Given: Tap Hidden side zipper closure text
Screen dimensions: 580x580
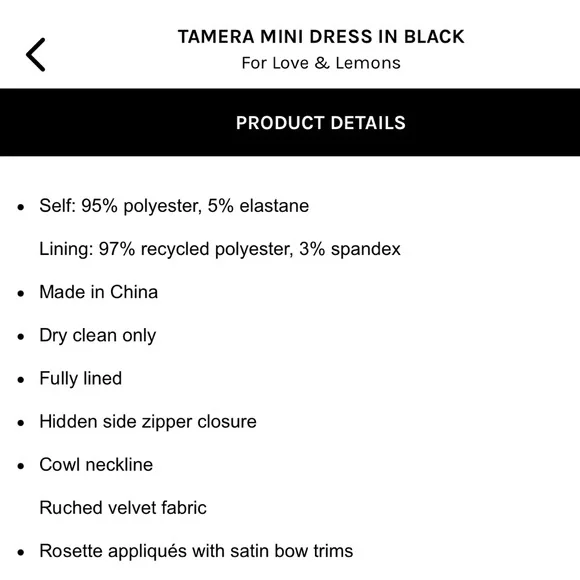Looking at the screenshot, I should [x=148, y=422].
